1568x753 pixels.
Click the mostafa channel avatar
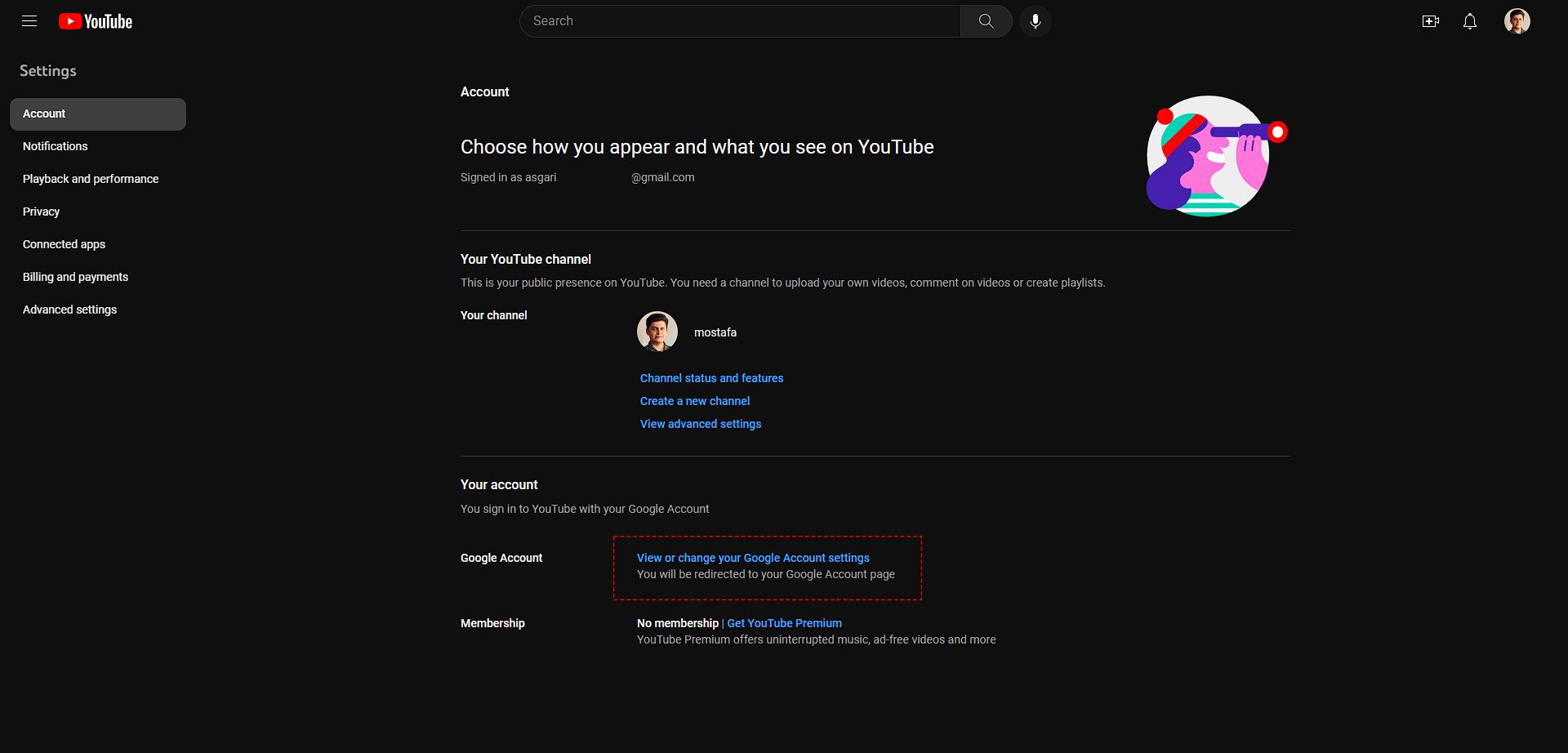(657, 332)
